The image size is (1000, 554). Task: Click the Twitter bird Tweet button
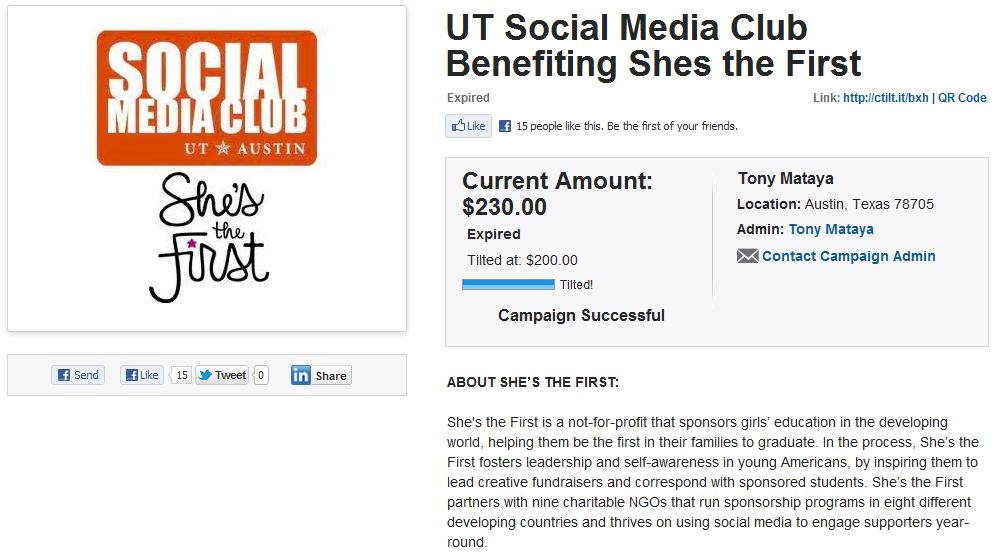(x=222, y=375)
